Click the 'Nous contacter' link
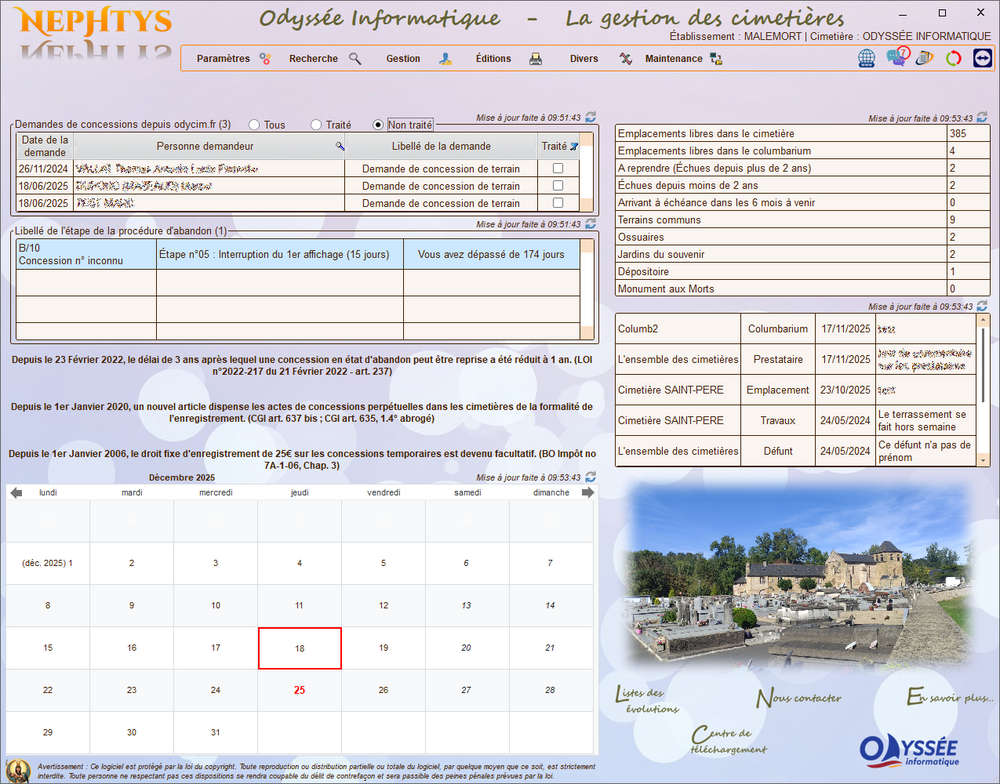This screenshot has height=784, width=1000. pyautogui.click(x=798, y=698)
